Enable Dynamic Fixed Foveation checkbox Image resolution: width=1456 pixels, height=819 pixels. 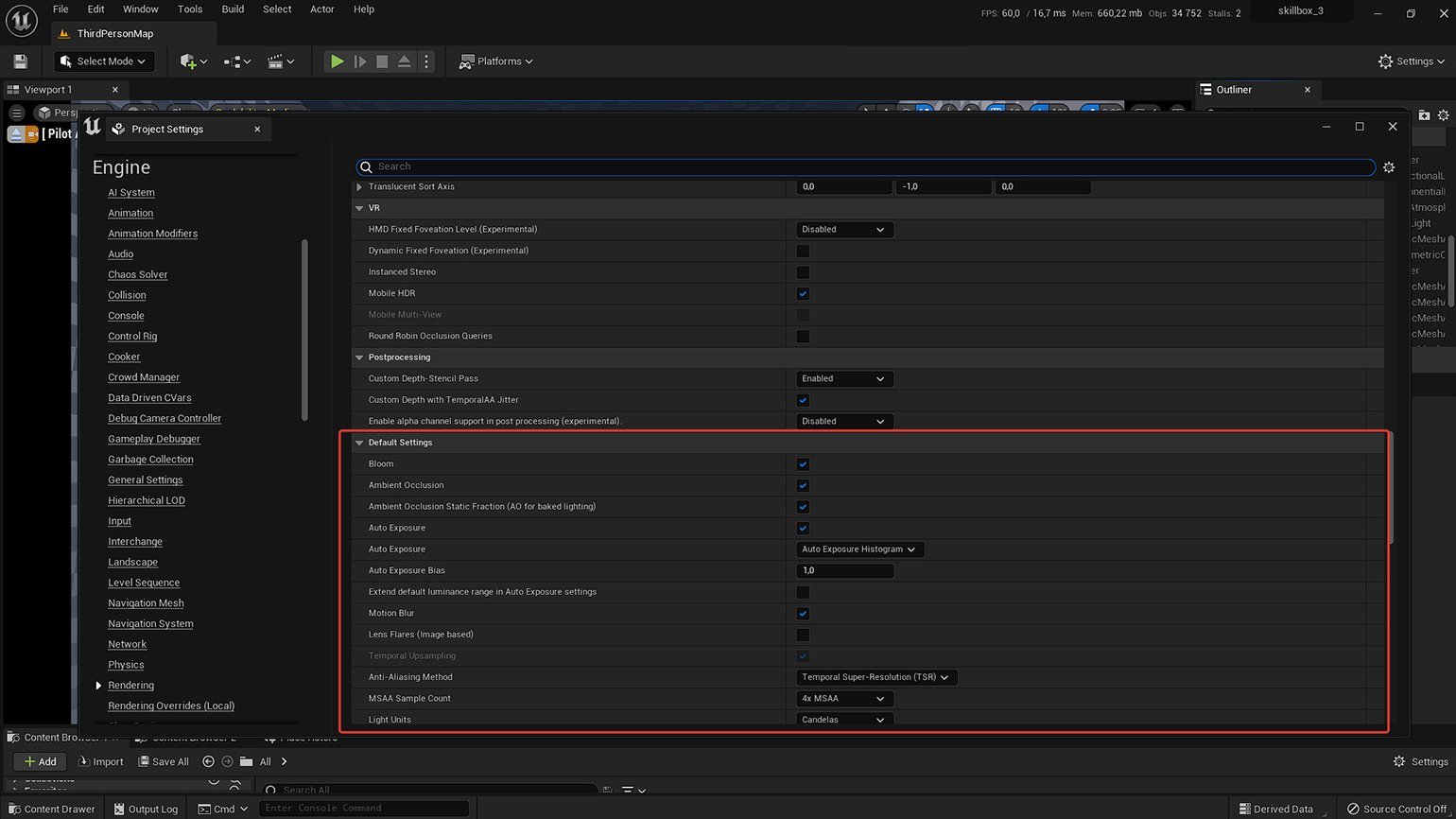tap(803, 251)
